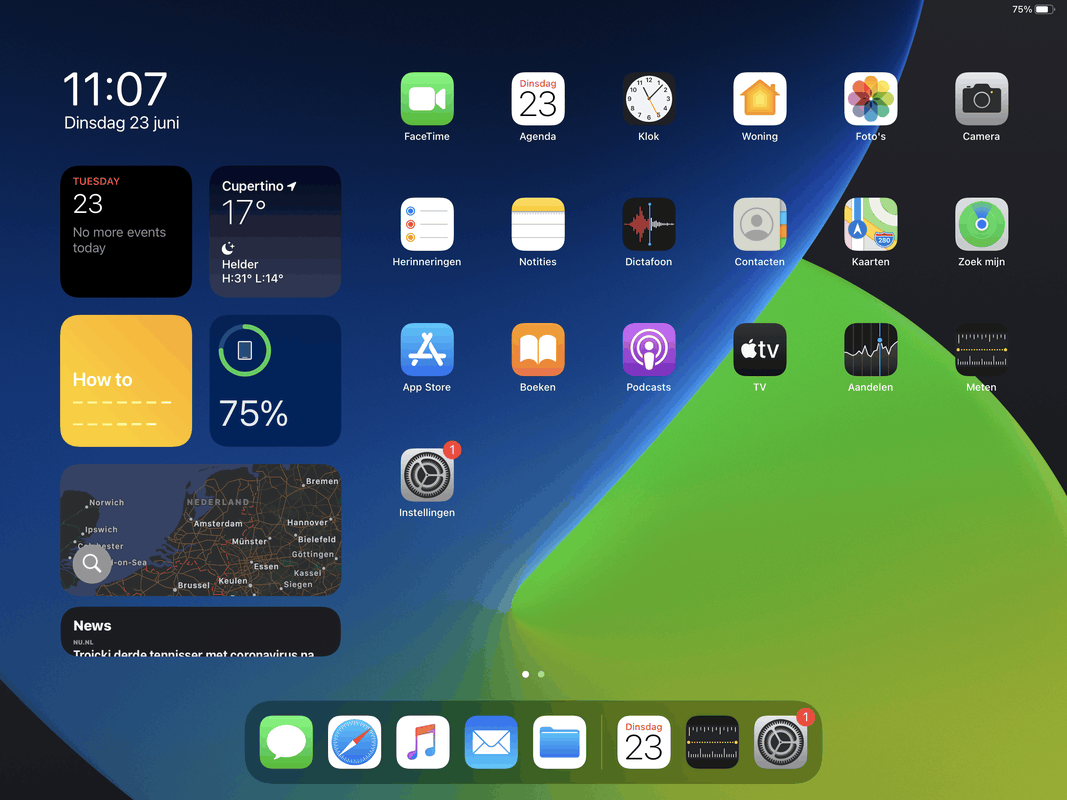Image resolution: width=1067 pixels, height=800 pixels.
Task: Open Instellingen settings on home screen
Action: pos(427,475)
